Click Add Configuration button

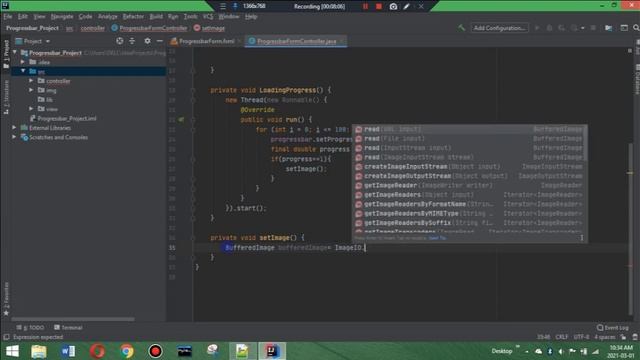click(x=499, y=28)
